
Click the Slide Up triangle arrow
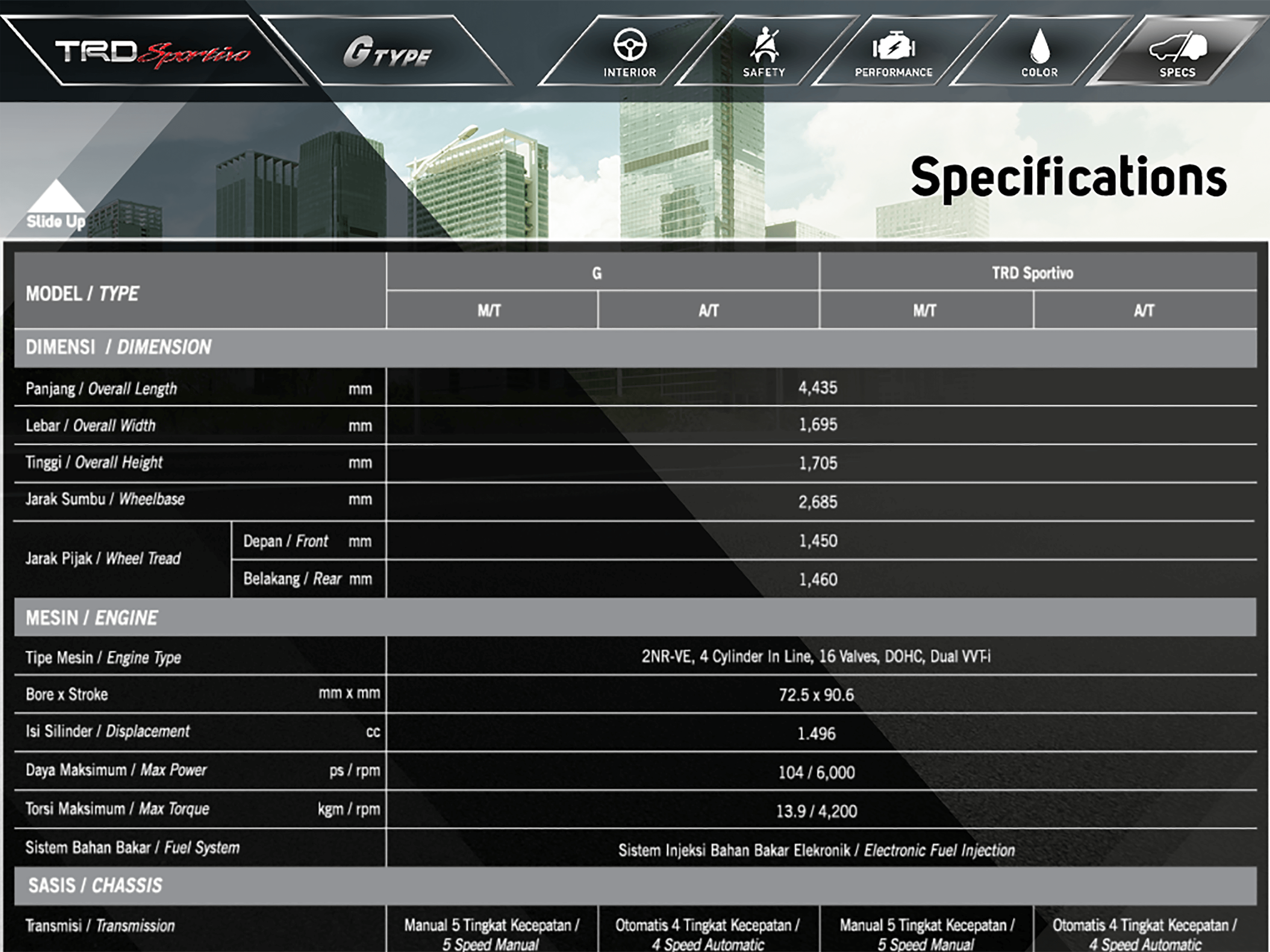coord(56,197)
